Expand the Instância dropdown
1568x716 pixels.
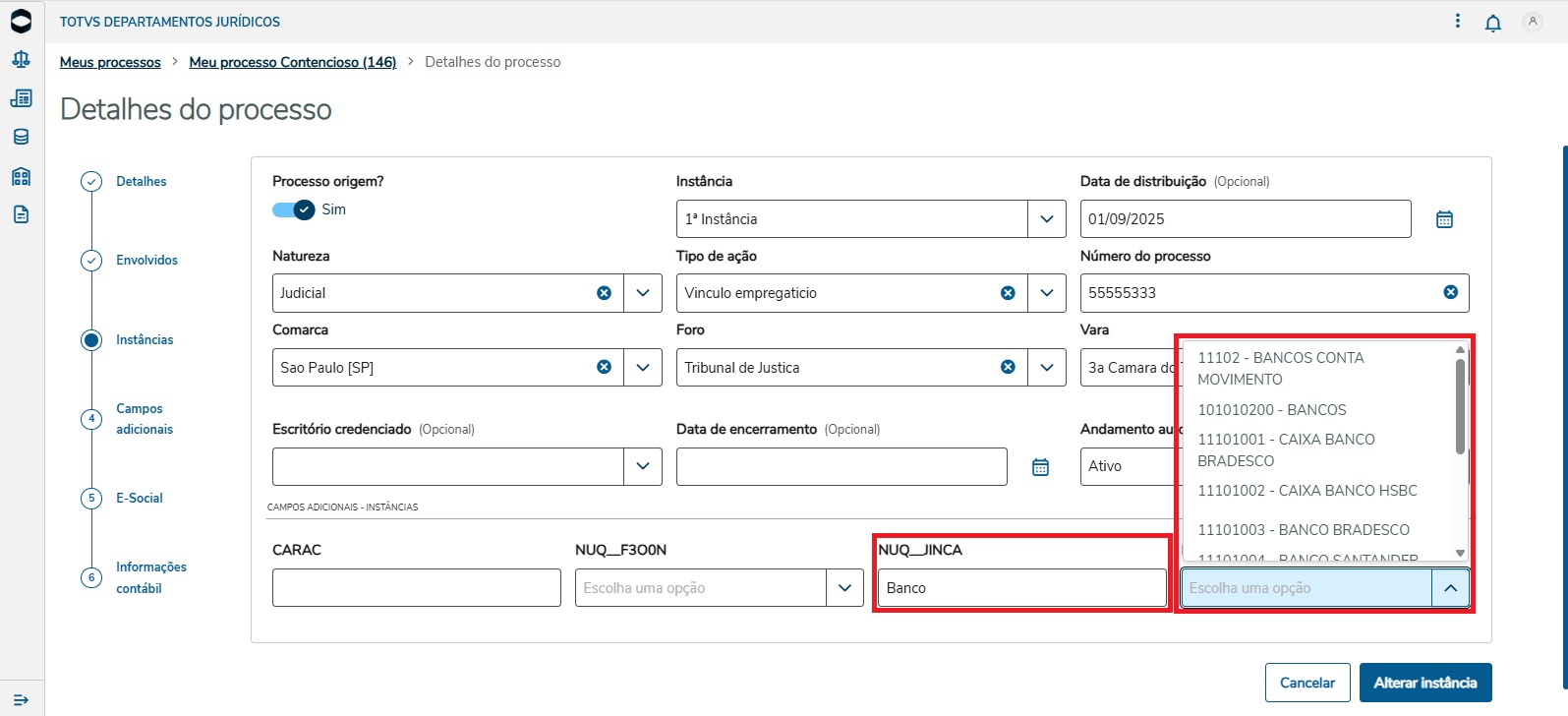[x=1046, y=219]
